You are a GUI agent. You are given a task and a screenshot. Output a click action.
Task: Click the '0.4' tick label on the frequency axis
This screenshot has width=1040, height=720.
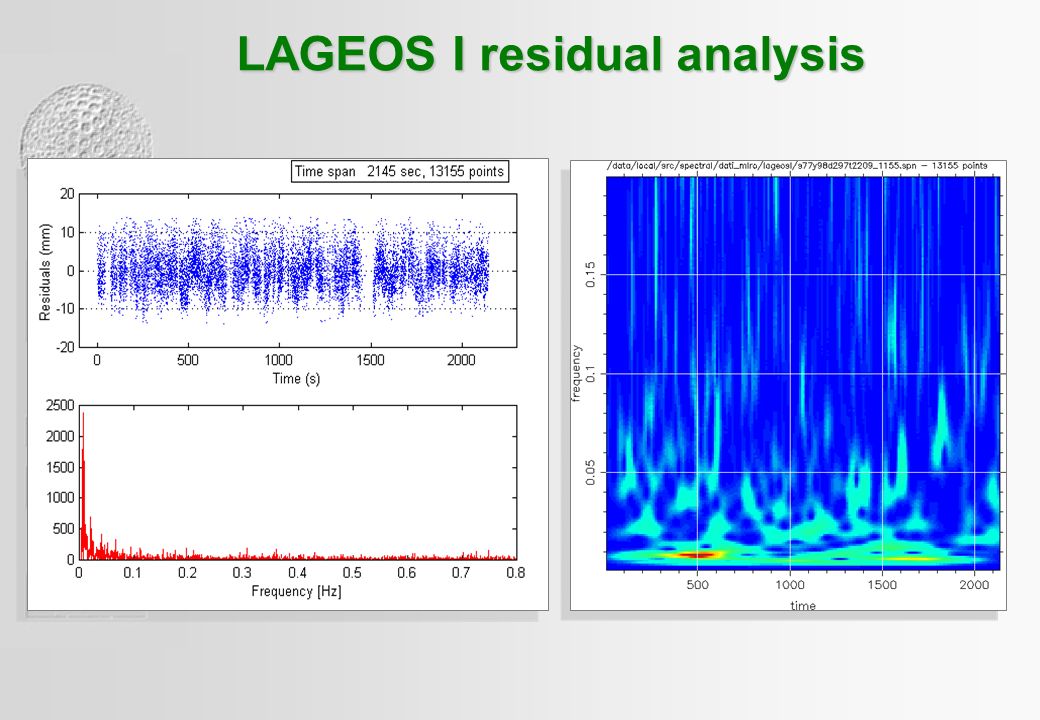pos(297,573)
